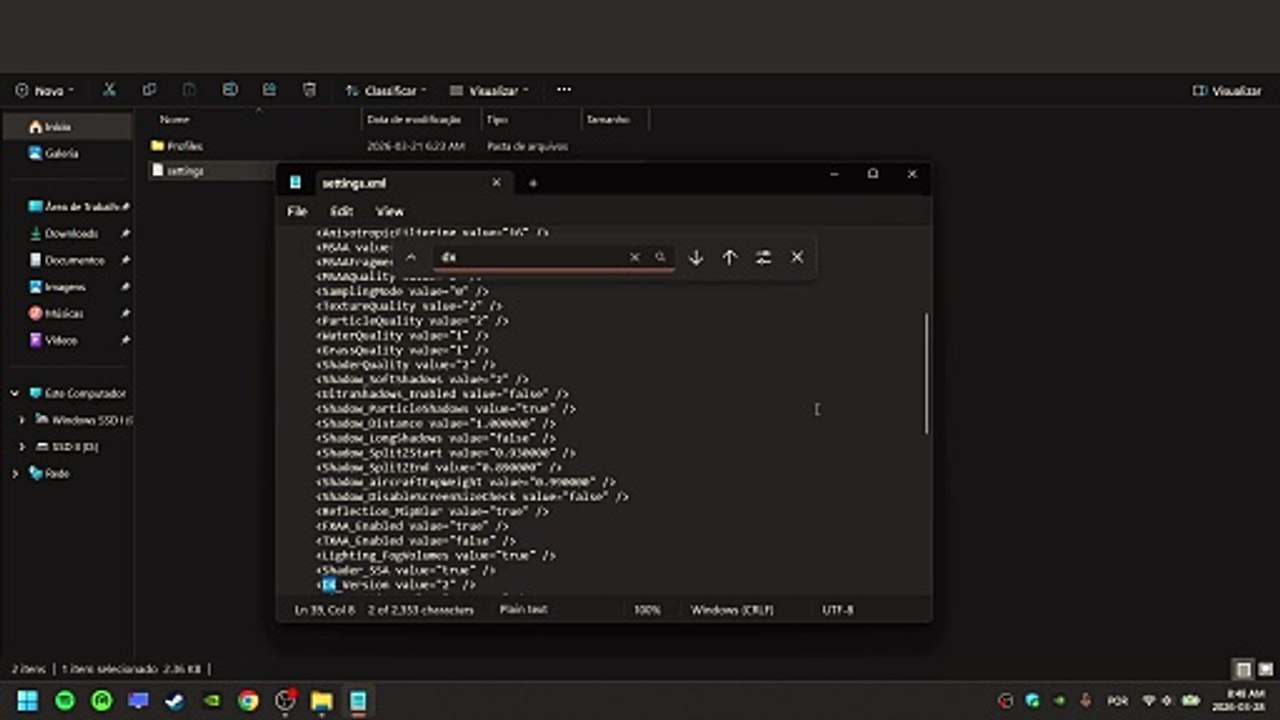Click the Visualizar preview pane button at right

pos(1227,90)
